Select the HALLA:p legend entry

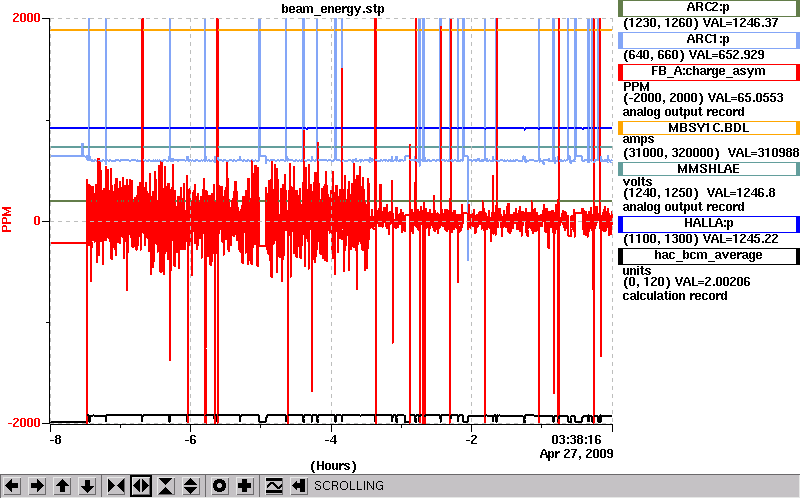[x=709, y=223]
